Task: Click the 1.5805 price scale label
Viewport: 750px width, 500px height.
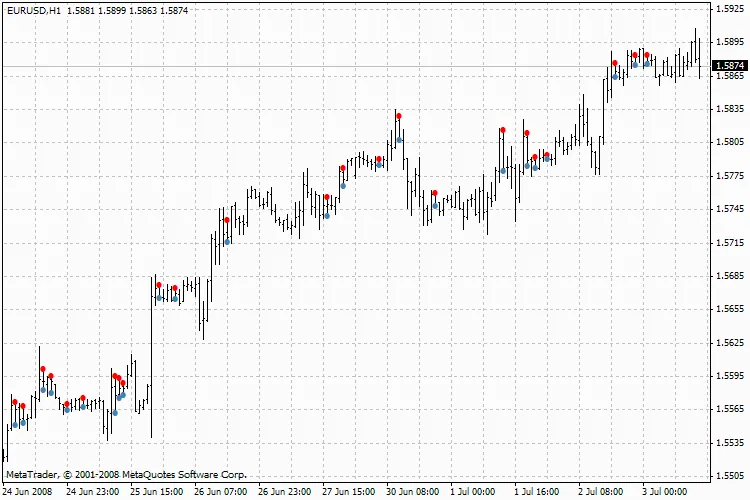Action: pyautogui.click(x=729, y=143)
